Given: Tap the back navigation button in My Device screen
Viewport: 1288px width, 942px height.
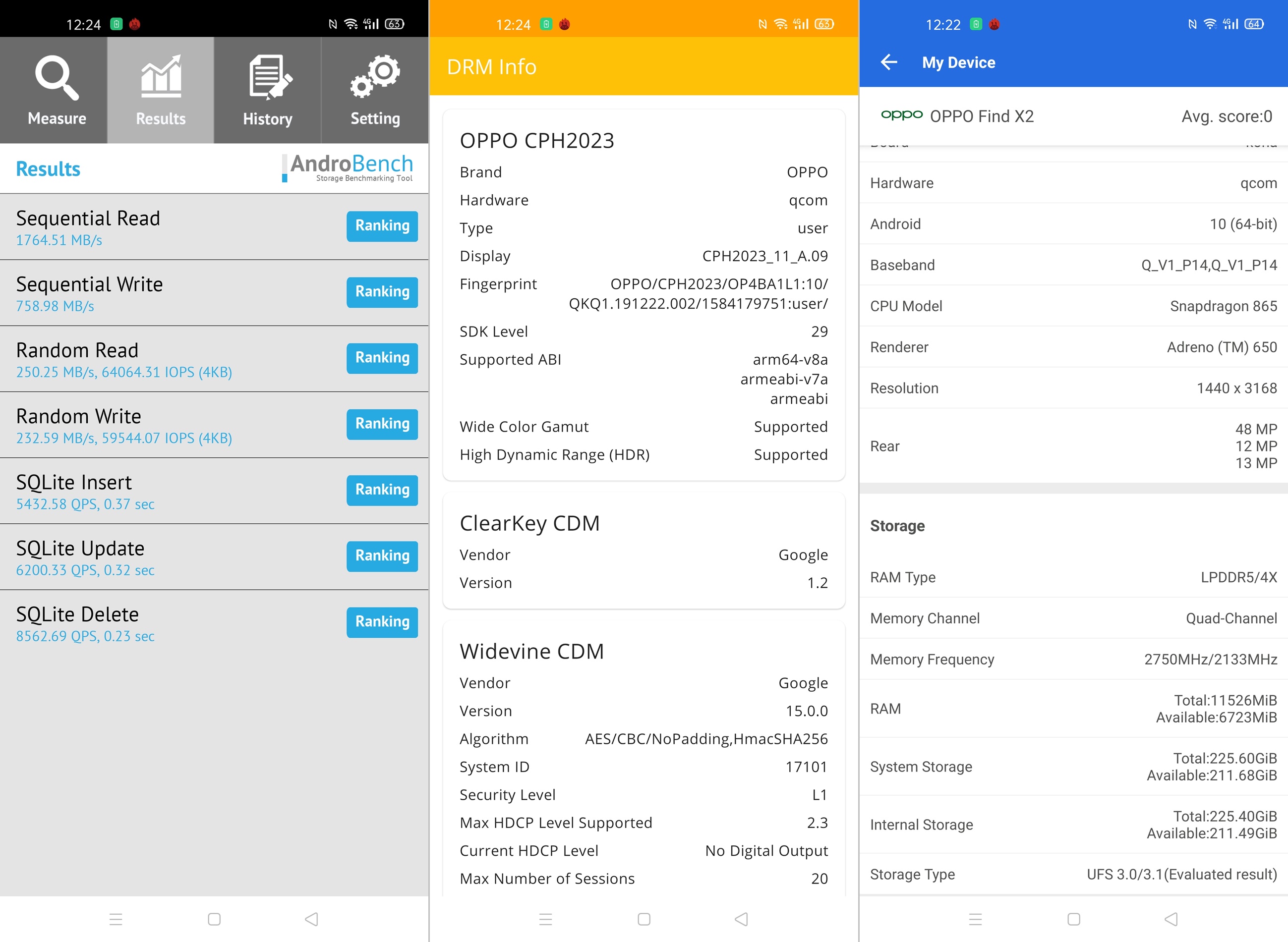Looking at the screenshot, I should click(1171, 919).
